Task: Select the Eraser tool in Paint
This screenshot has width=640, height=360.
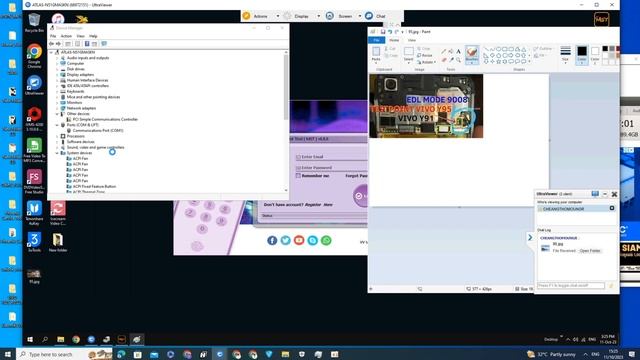Action: (x=444, y=60)
